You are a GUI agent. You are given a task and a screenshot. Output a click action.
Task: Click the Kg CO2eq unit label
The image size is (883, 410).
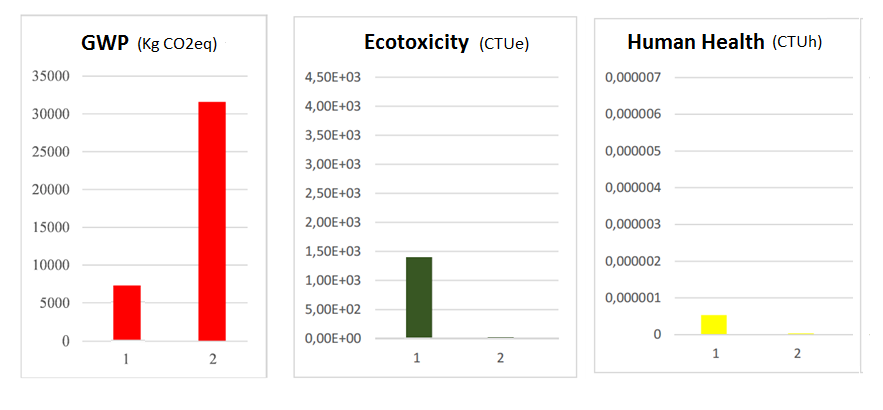point(178,44)
